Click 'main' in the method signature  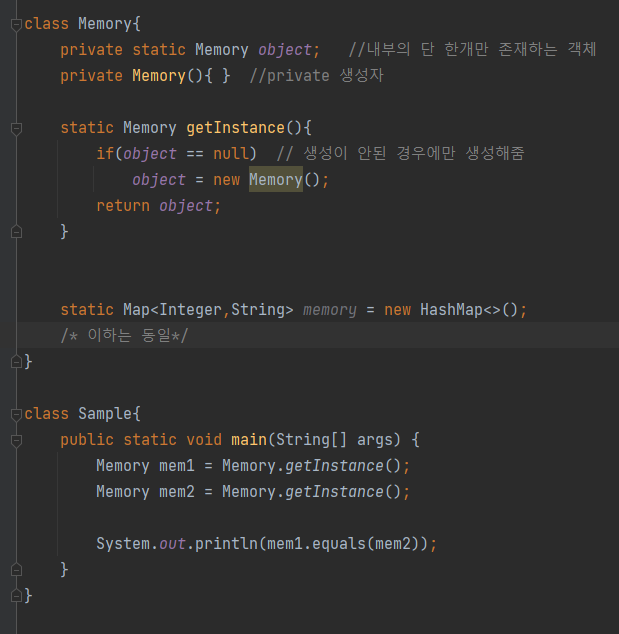coord(249,440)
